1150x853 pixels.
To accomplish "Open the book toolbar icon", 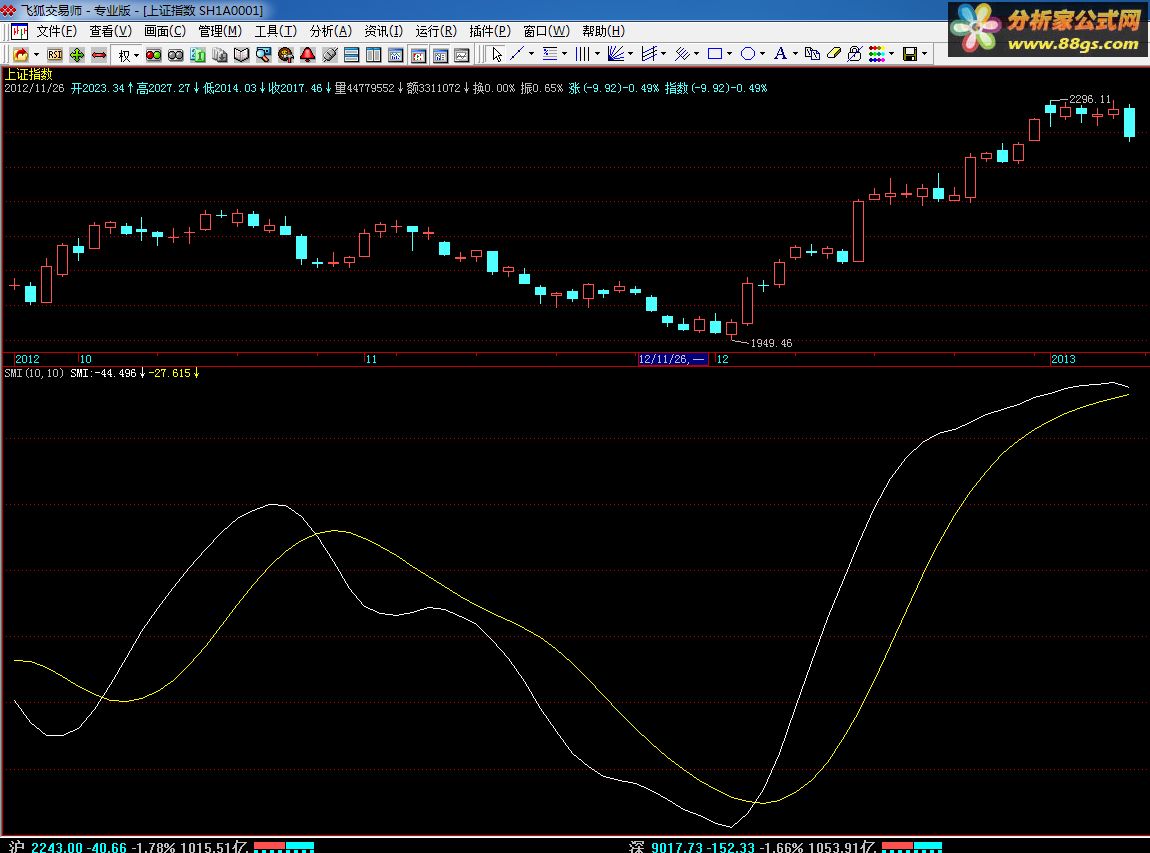I will tap(241, 54).
